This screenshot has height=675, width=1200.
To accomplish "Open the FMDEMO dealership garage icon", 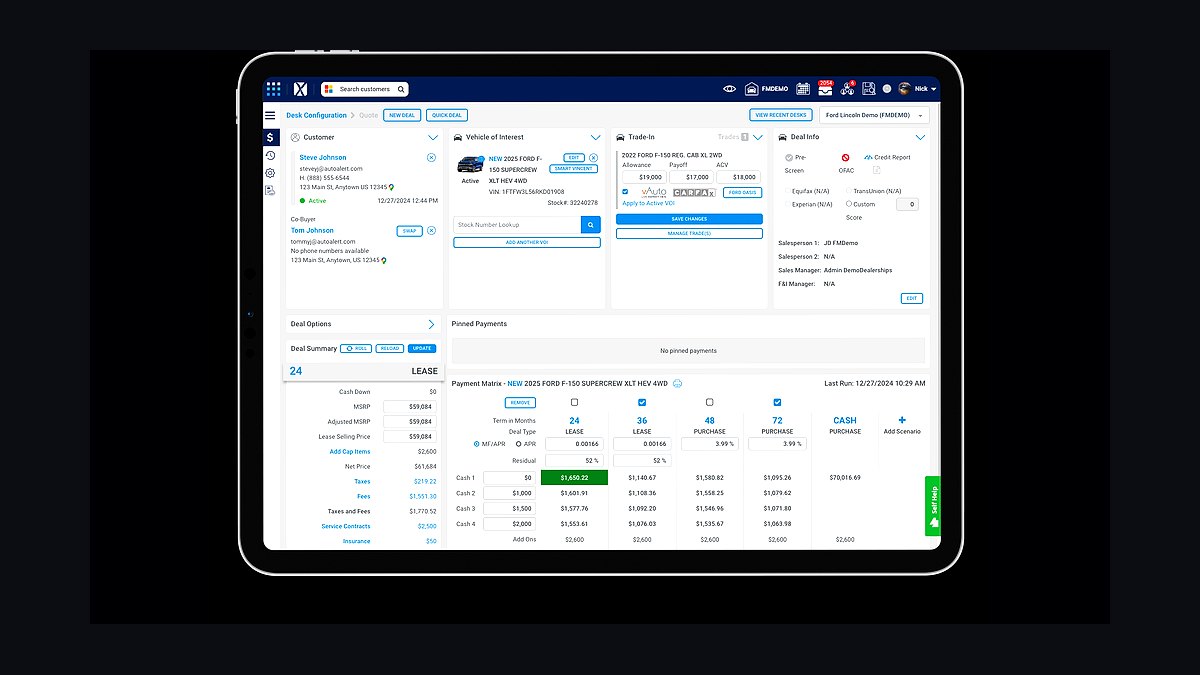I will pos(752,89).
